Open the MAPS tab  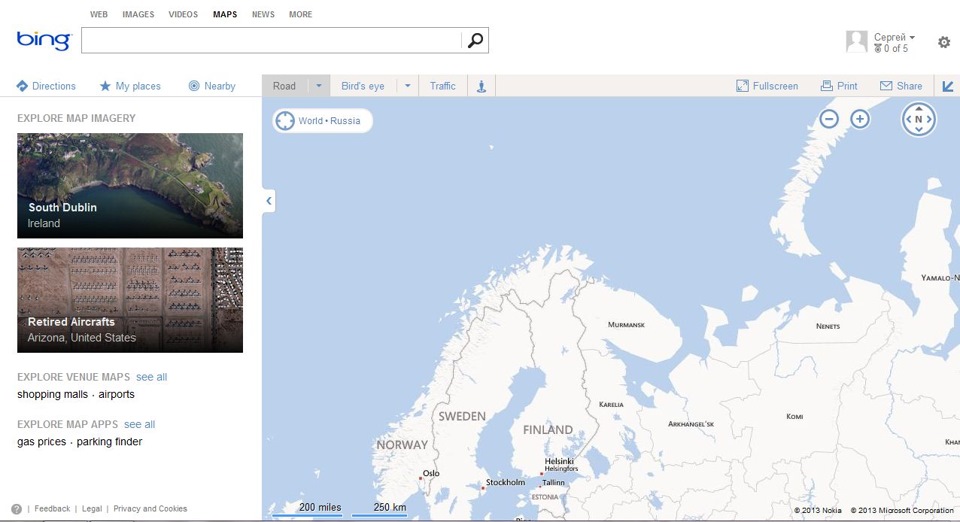click(x=225, y=14)
